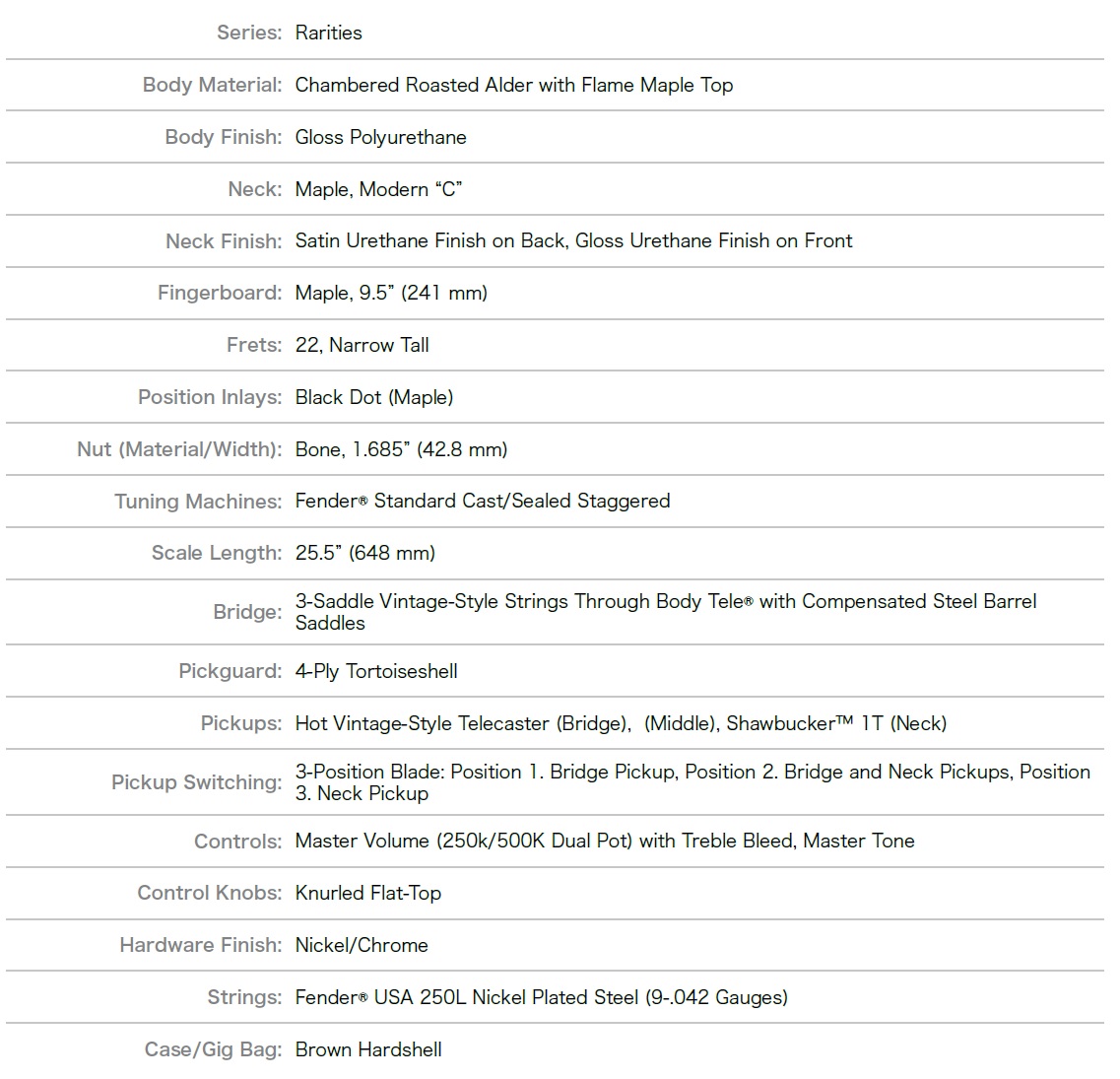Select the Rarities series value
This screenshot has width=1120, height=1079.
click(329, 33)
